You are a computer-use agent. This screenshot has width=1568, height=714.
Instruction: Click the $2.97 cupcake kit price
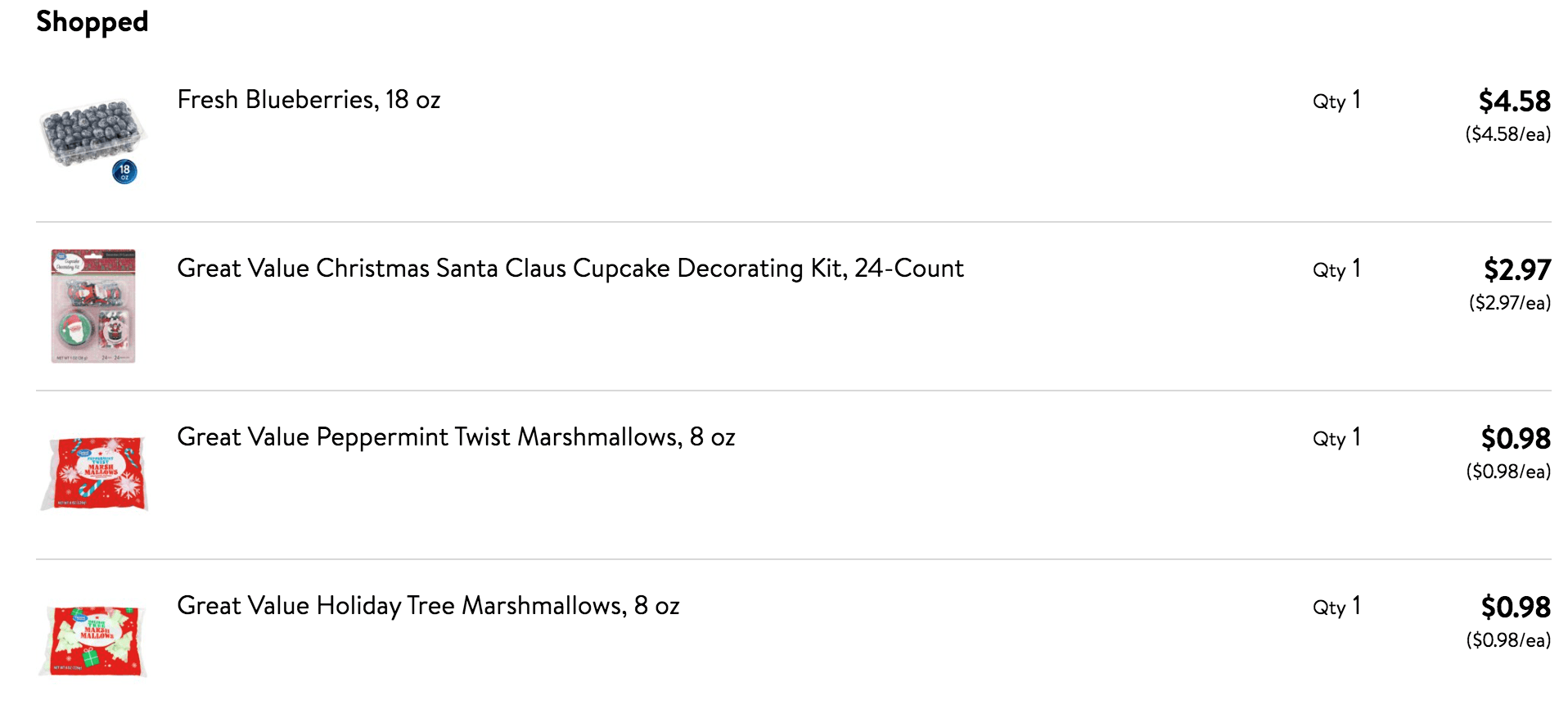pos(1517,270)
